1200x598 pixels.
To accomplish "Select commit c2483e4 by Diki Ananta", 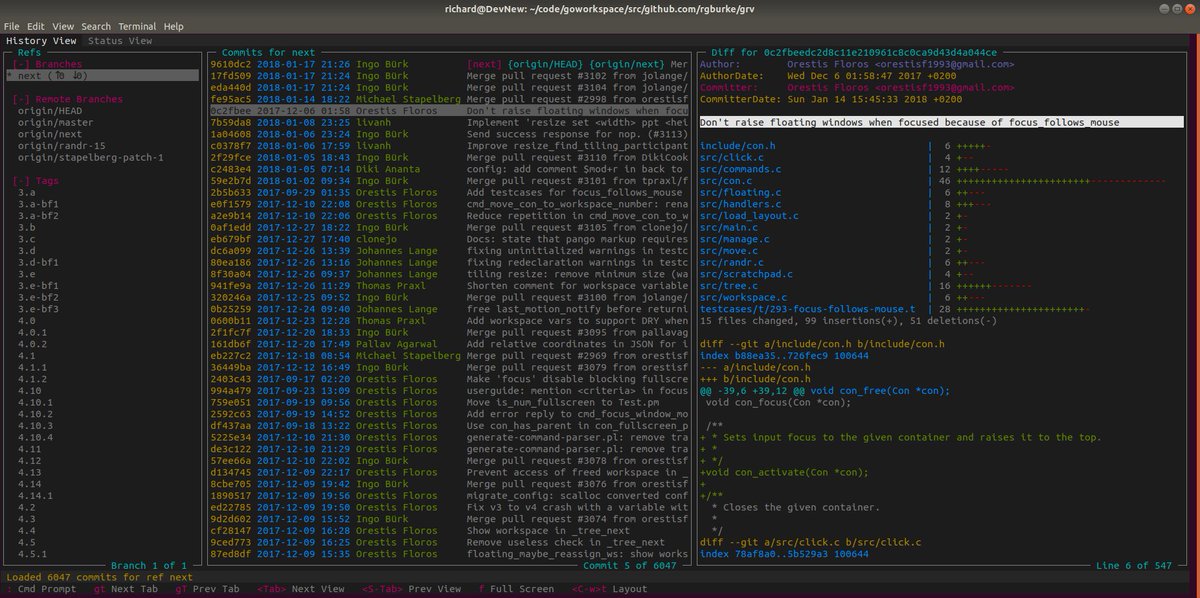I will coord(449,169).
